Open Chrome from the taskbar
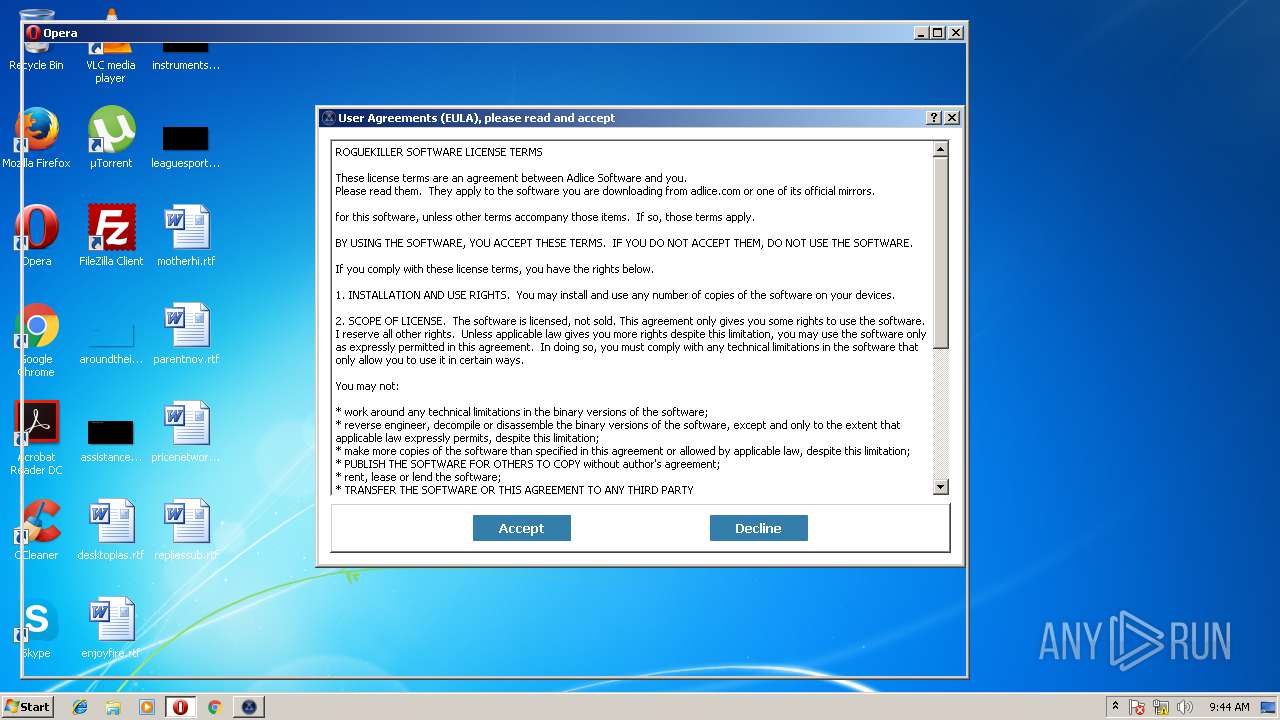The height and width of the screenshot is (720, 1280). coord(214,707)
